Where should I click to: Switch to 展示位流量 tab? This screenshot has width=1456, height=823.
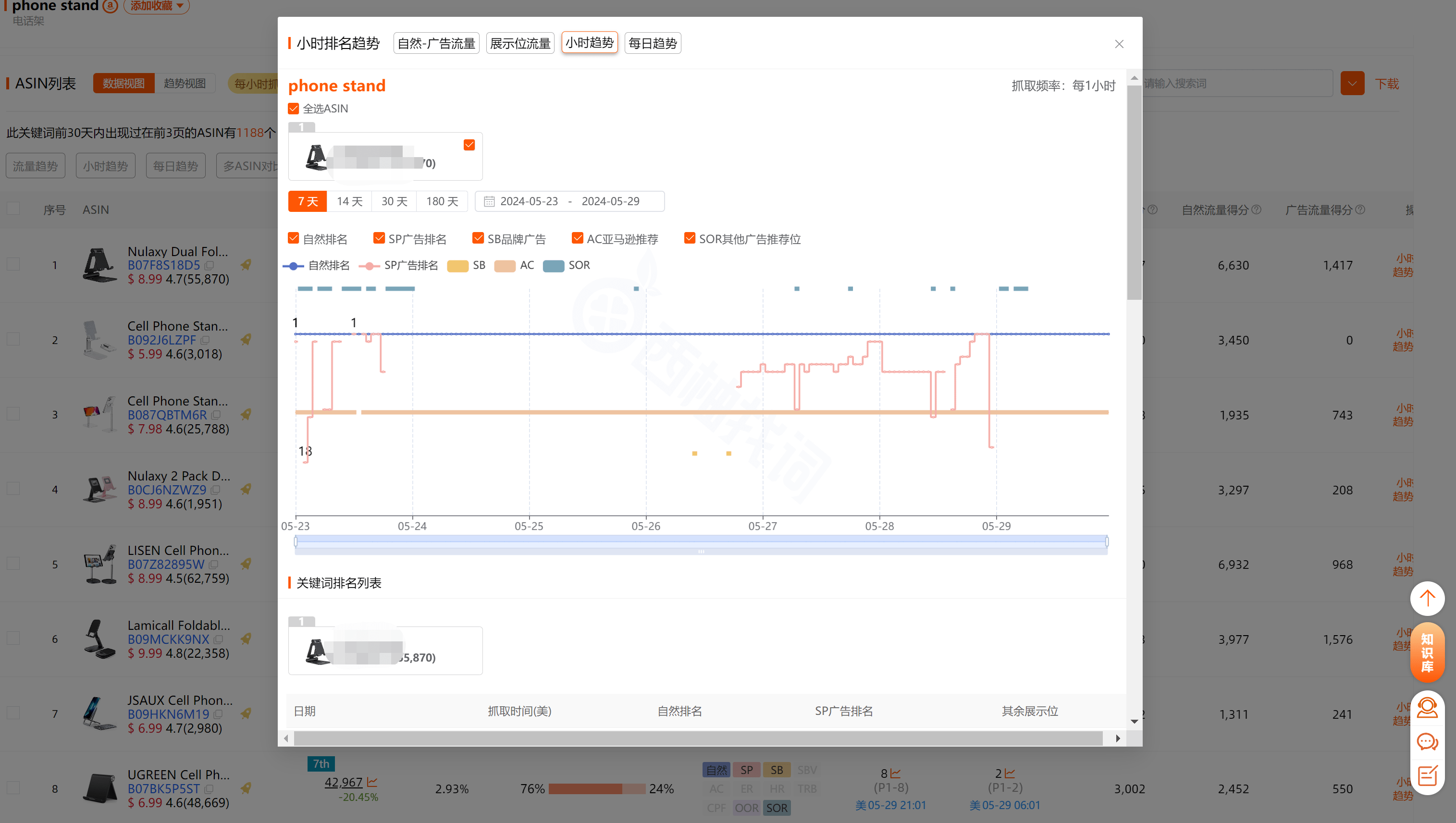[520, 44]
